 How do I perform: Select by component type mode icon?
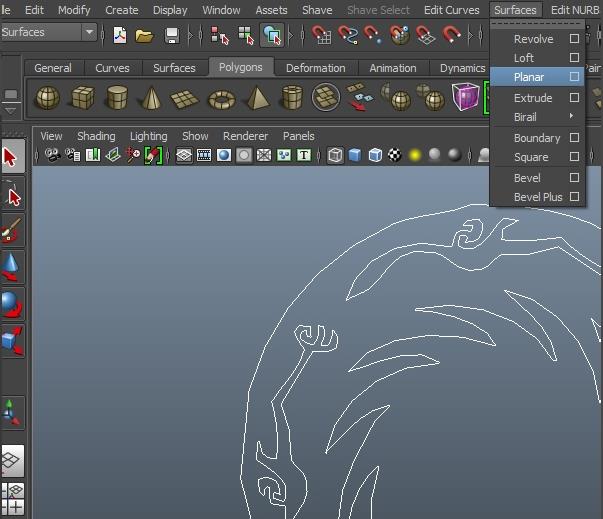click(x=272, y=35)
